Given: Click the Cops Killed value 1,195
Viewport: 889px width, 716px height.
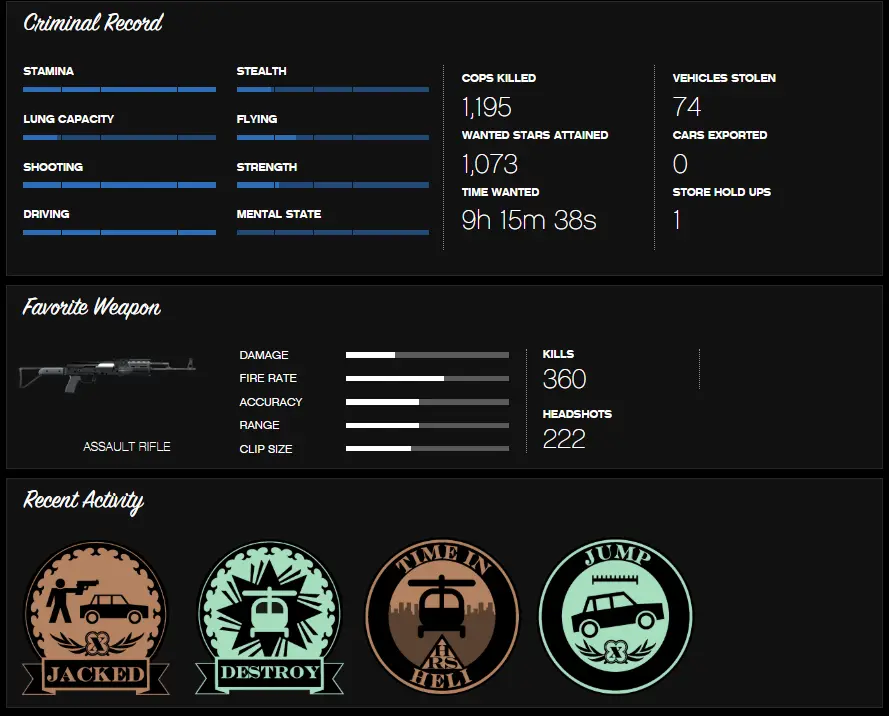Looking at the screenshot, I should coord(487,107).
